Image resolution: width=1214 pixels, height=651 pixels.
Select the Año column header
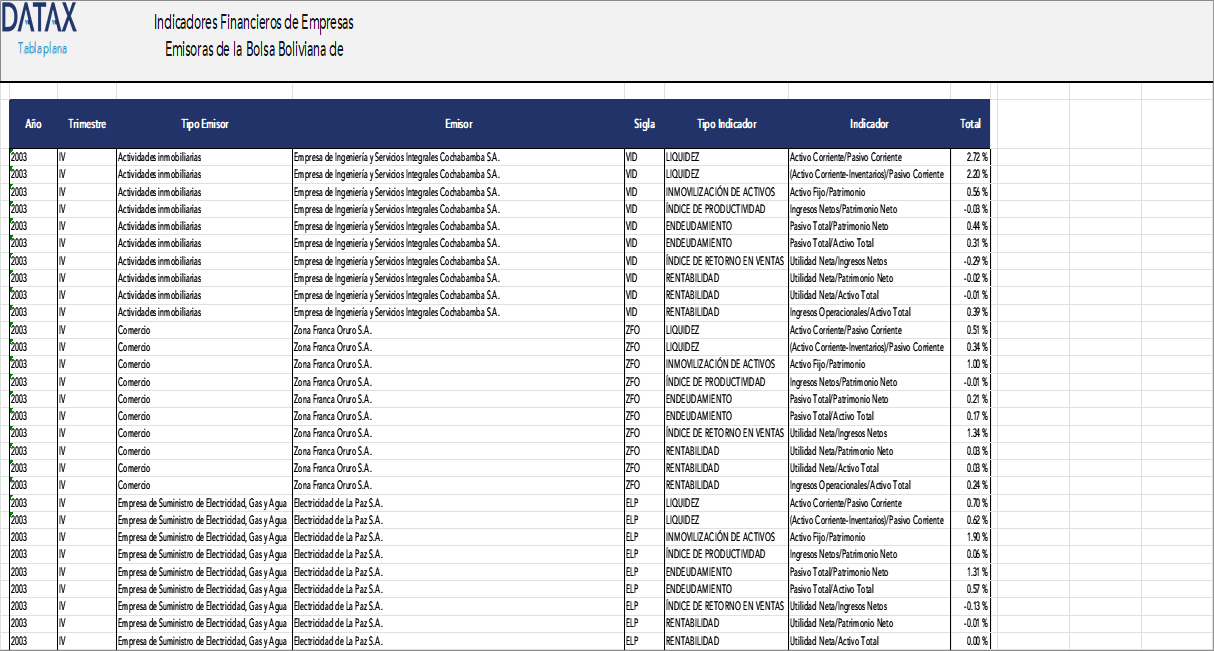pyautogui.click(x=33, y=124)
